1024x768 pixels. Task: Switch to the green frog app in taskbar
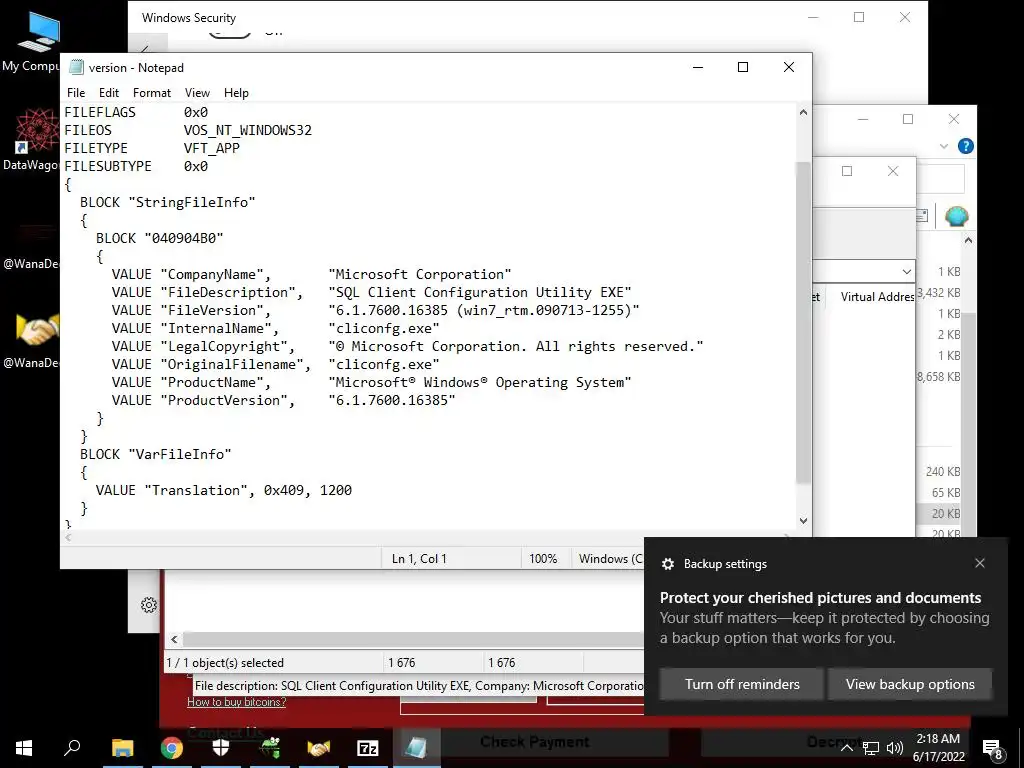click(270, 747)
